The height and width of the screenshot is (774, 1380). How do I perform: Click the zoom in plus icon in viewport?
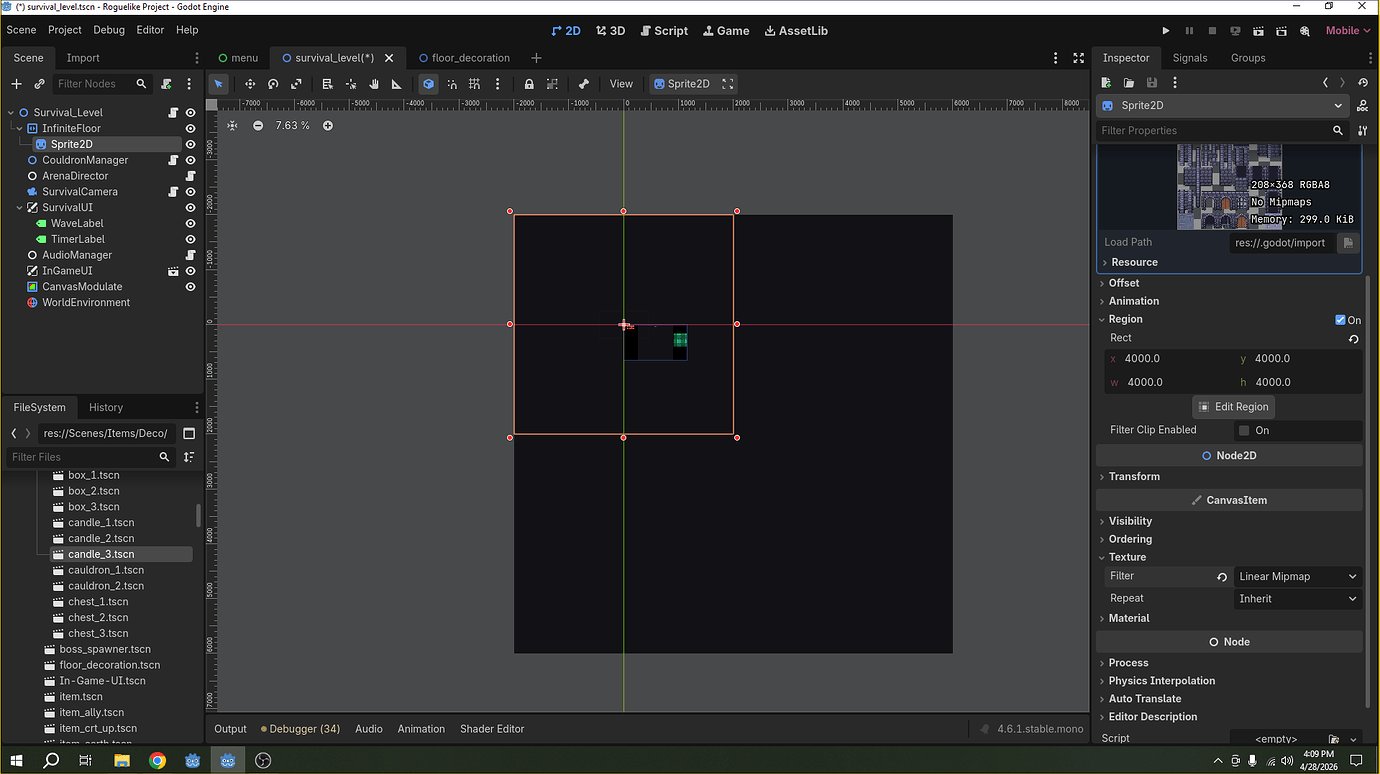pos(327,125)
